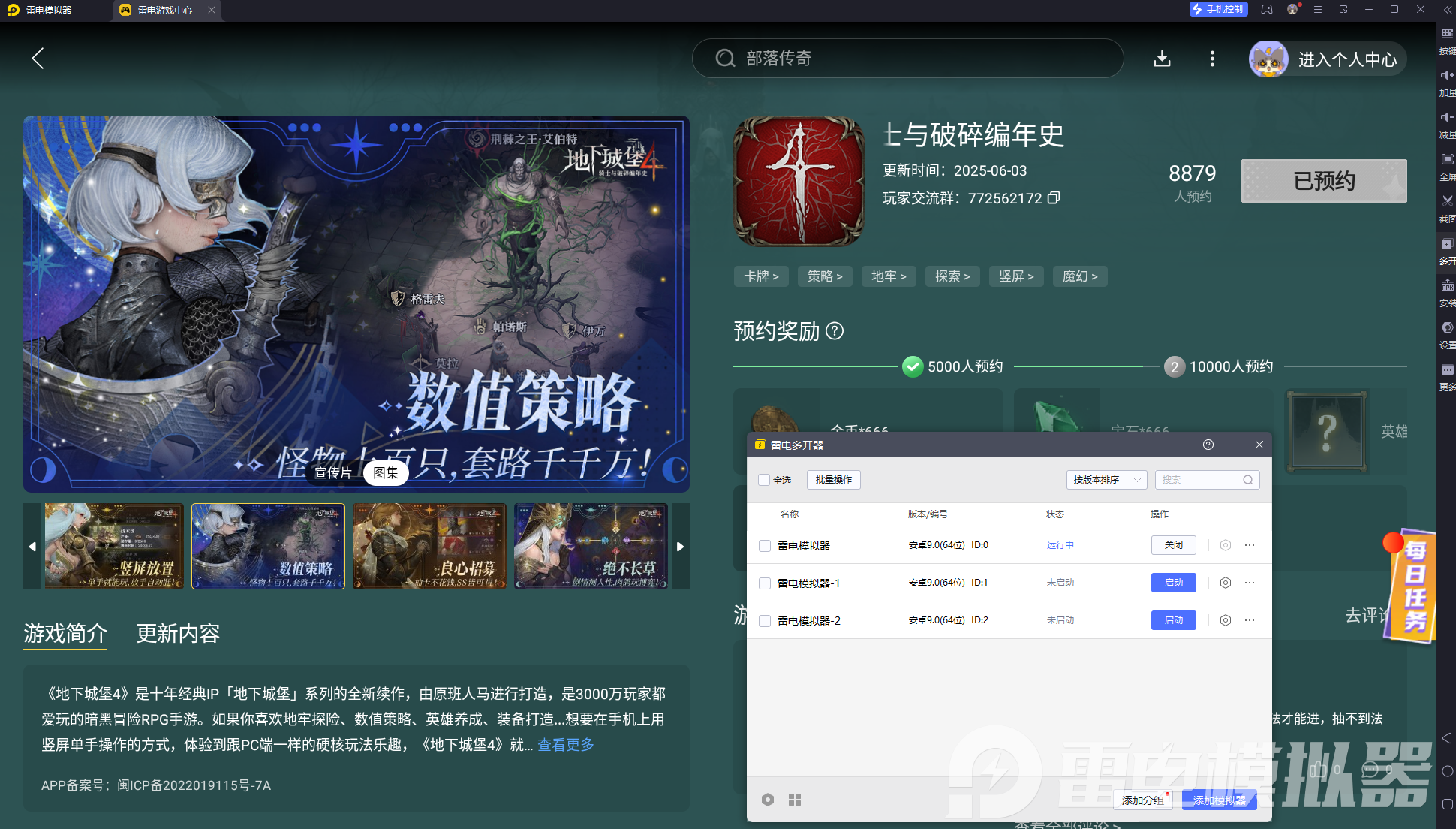Check the 全选 select-all checkbox in 雷电多开器
This screenshot has width=1456, height=829.
click(x=763, y=480)
